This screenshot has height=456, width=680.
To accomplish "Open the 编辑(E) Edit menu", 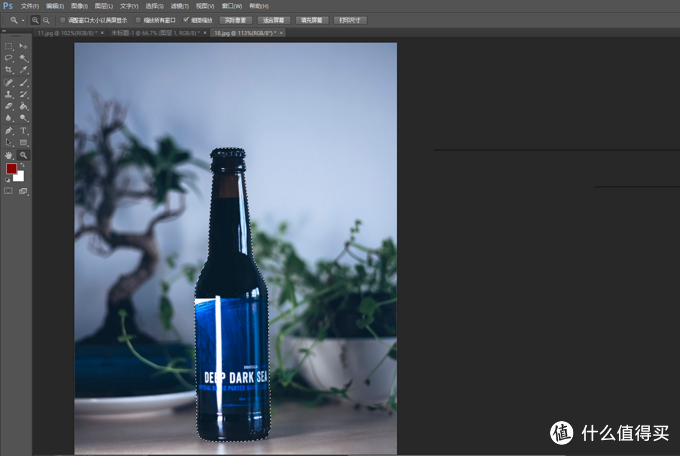I will pos(55,6).
